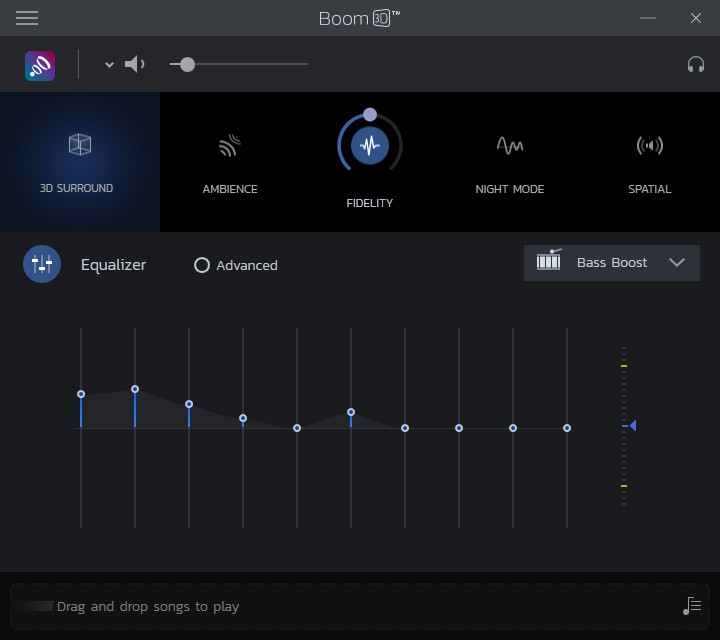
Task: Click the tenth equalizer band handle
Action: pyautogui.click(x=567, y=428)
